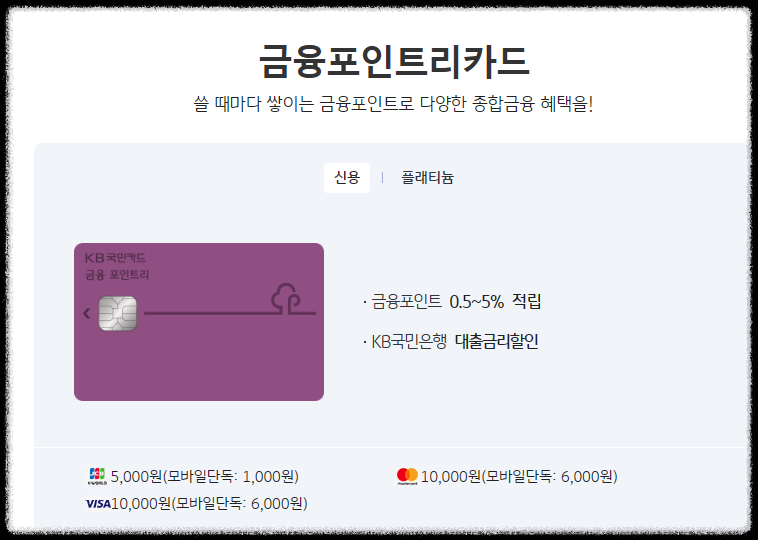Click the Mastercard fee 10,000원(모바일단독: 6,000원)
The width and height of the screenshot is (758, 540).
coord(519,477)
